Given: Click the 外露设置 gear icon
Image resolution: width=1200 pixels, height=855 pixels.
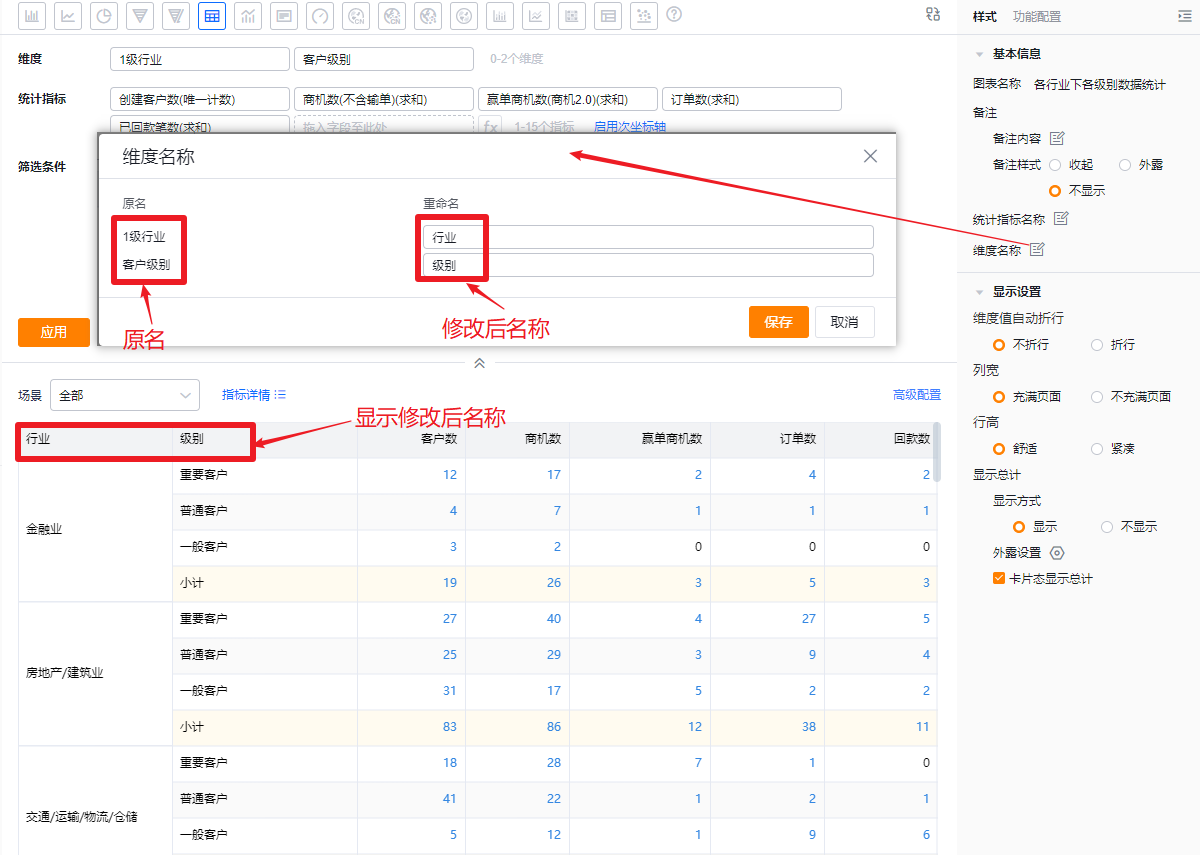Looking at the screenshot, I should tap(1057, 553).
